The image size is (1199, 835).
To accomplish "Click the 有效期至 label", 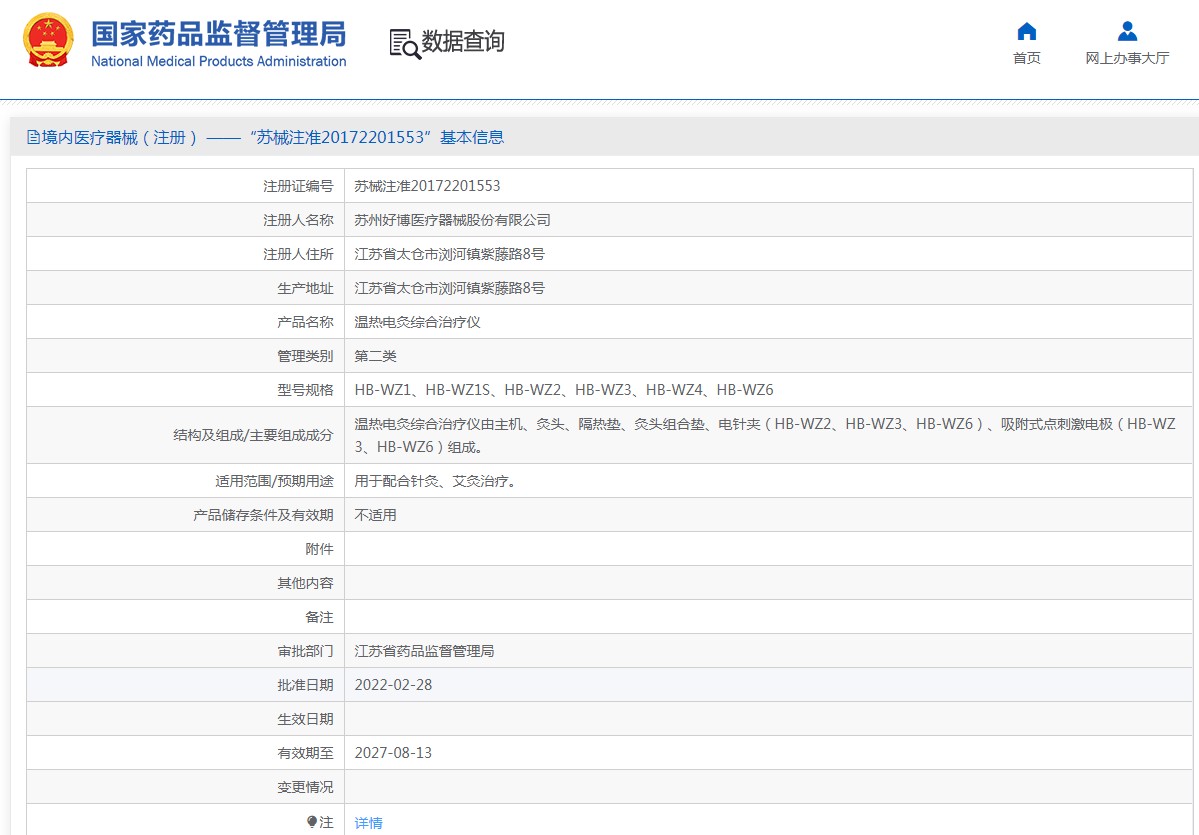I will coord(305,753).
